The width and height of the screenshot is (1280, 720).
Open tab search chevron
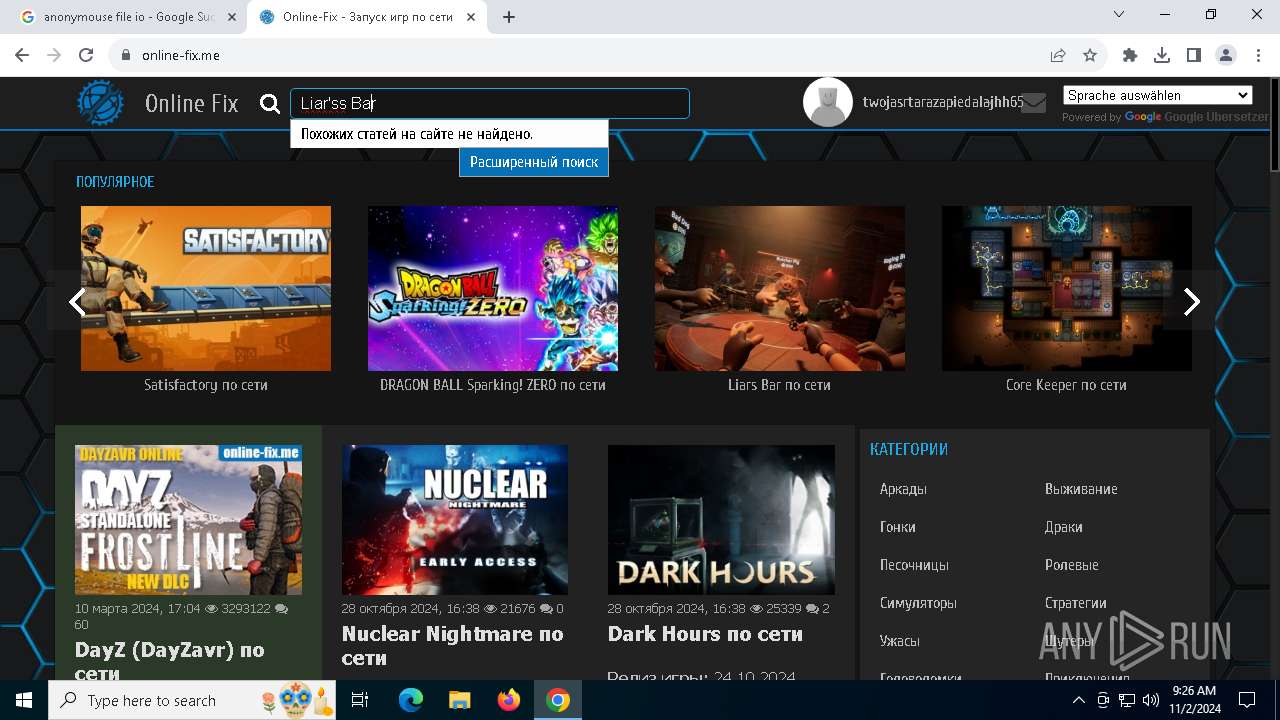coord(1119,14)
